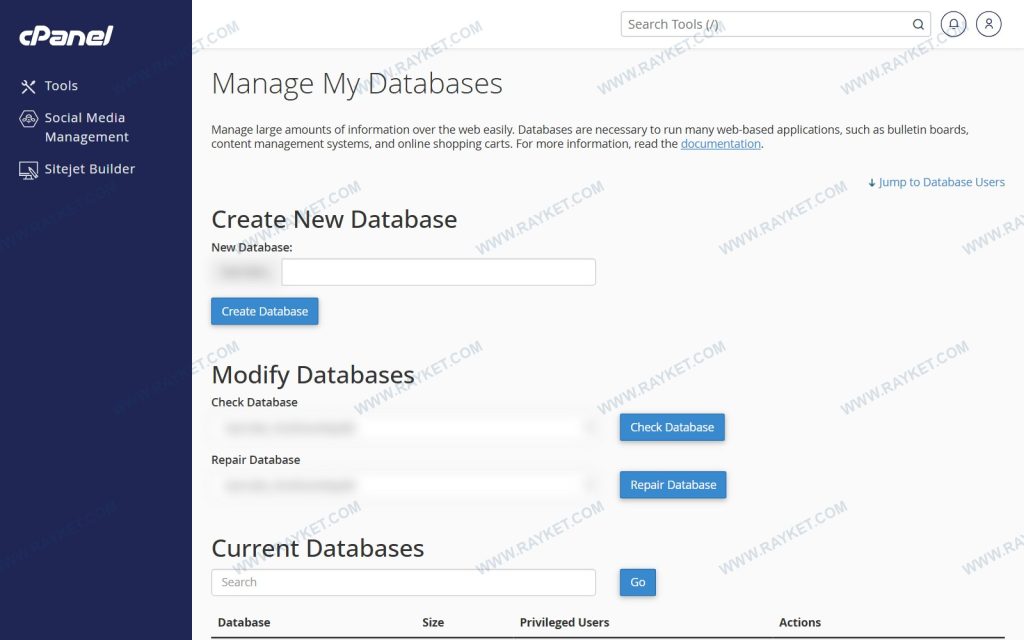Open the documentation link
The width and height of the screenshot is (1024, 640).
[x=720, y=144]
